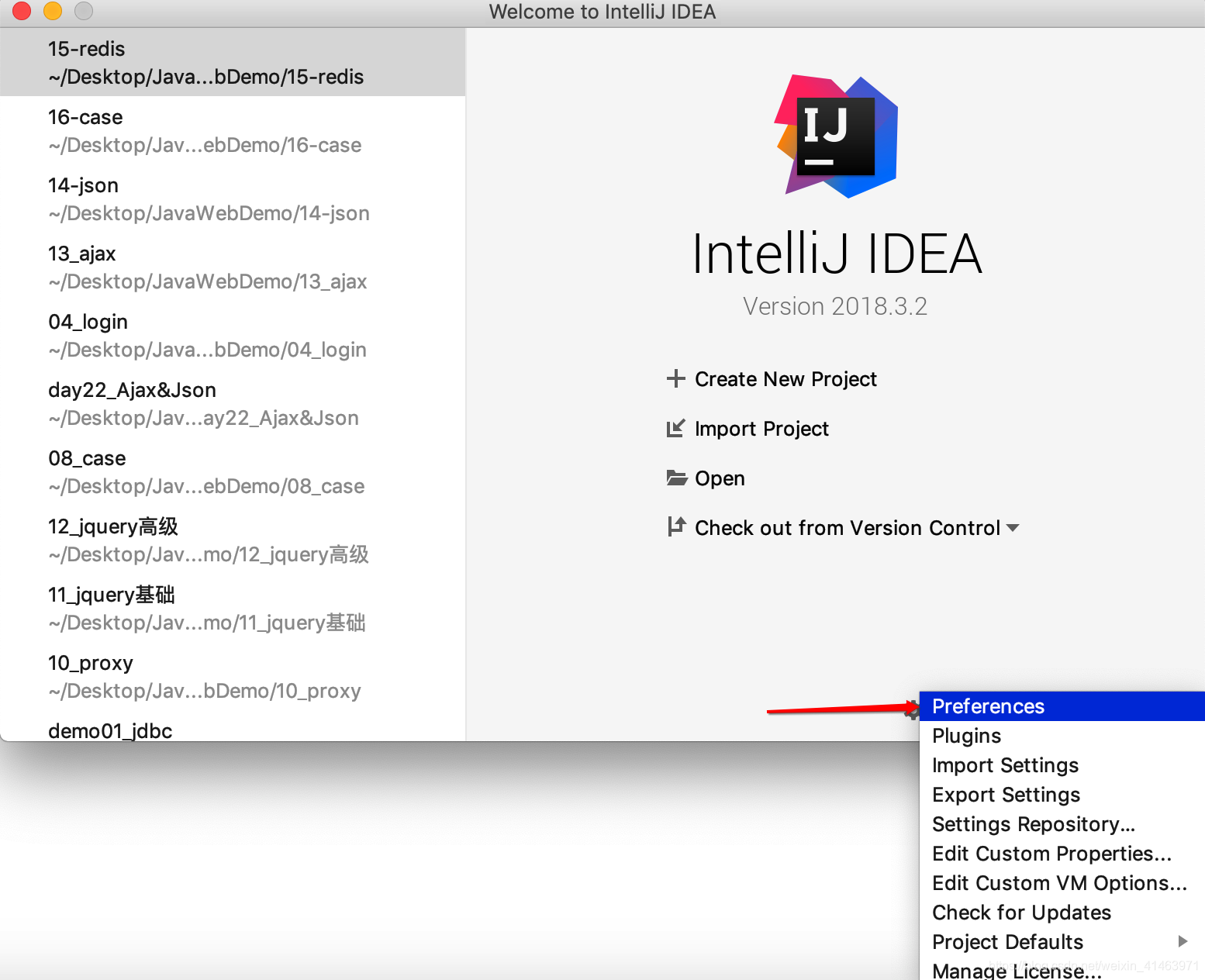This screenshot has height=980, width=1205.
Task: Open recent project 15-redis
Action: [x=233, y=62]
